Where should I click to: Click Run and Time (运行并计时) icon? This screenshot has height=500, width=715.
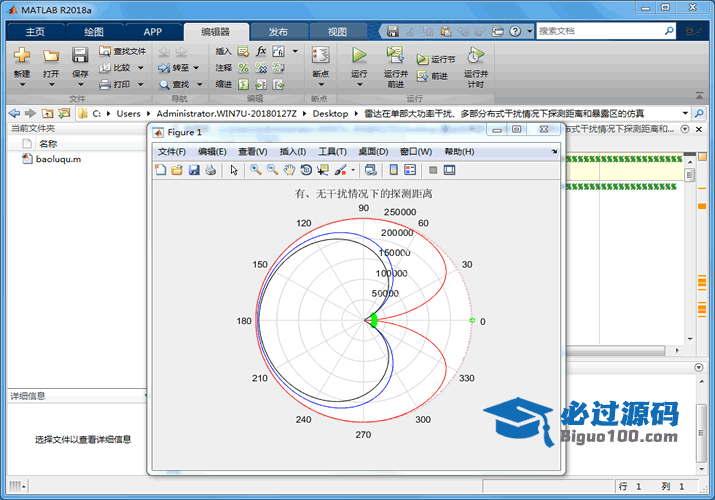[x=476, y=55]
